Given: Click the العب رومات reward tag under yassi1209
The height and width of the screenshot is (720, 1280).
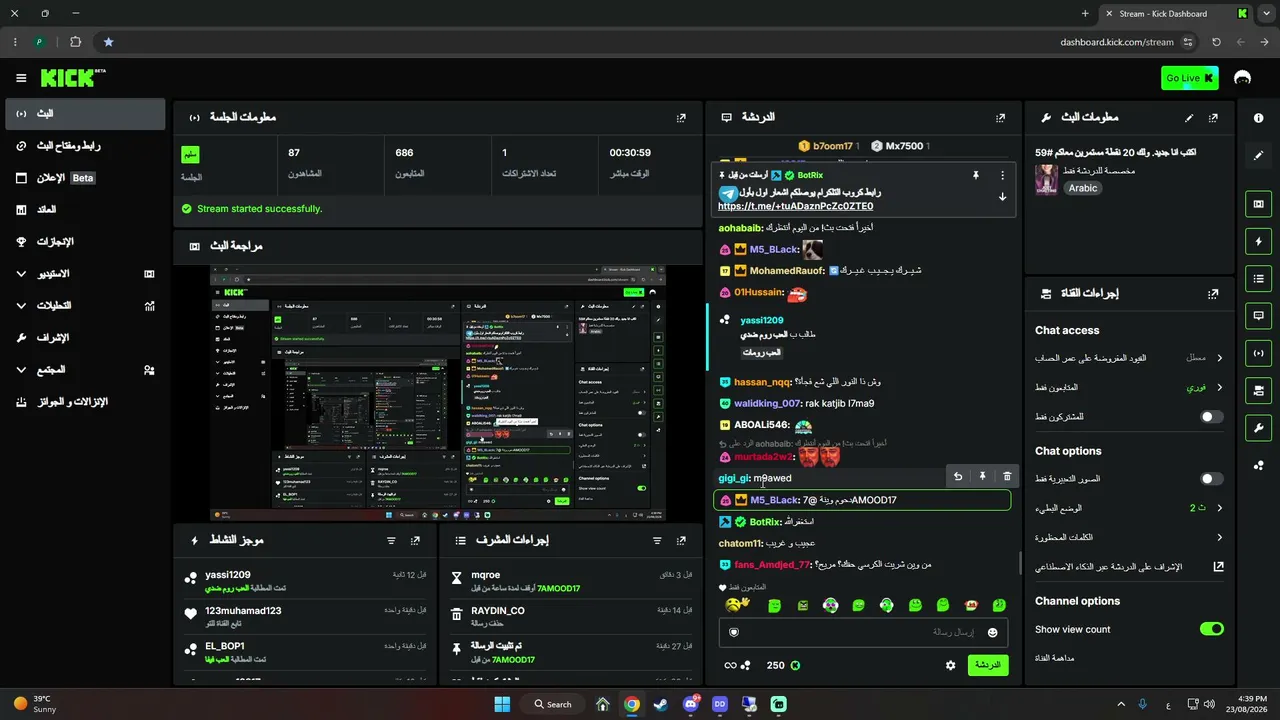Looking at the screenshot, I should tap(762, 352).
